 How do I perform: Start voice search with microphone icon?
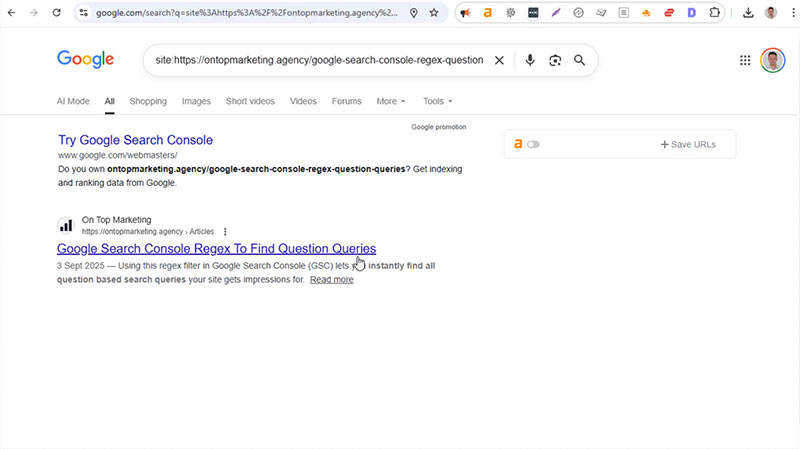530,60
